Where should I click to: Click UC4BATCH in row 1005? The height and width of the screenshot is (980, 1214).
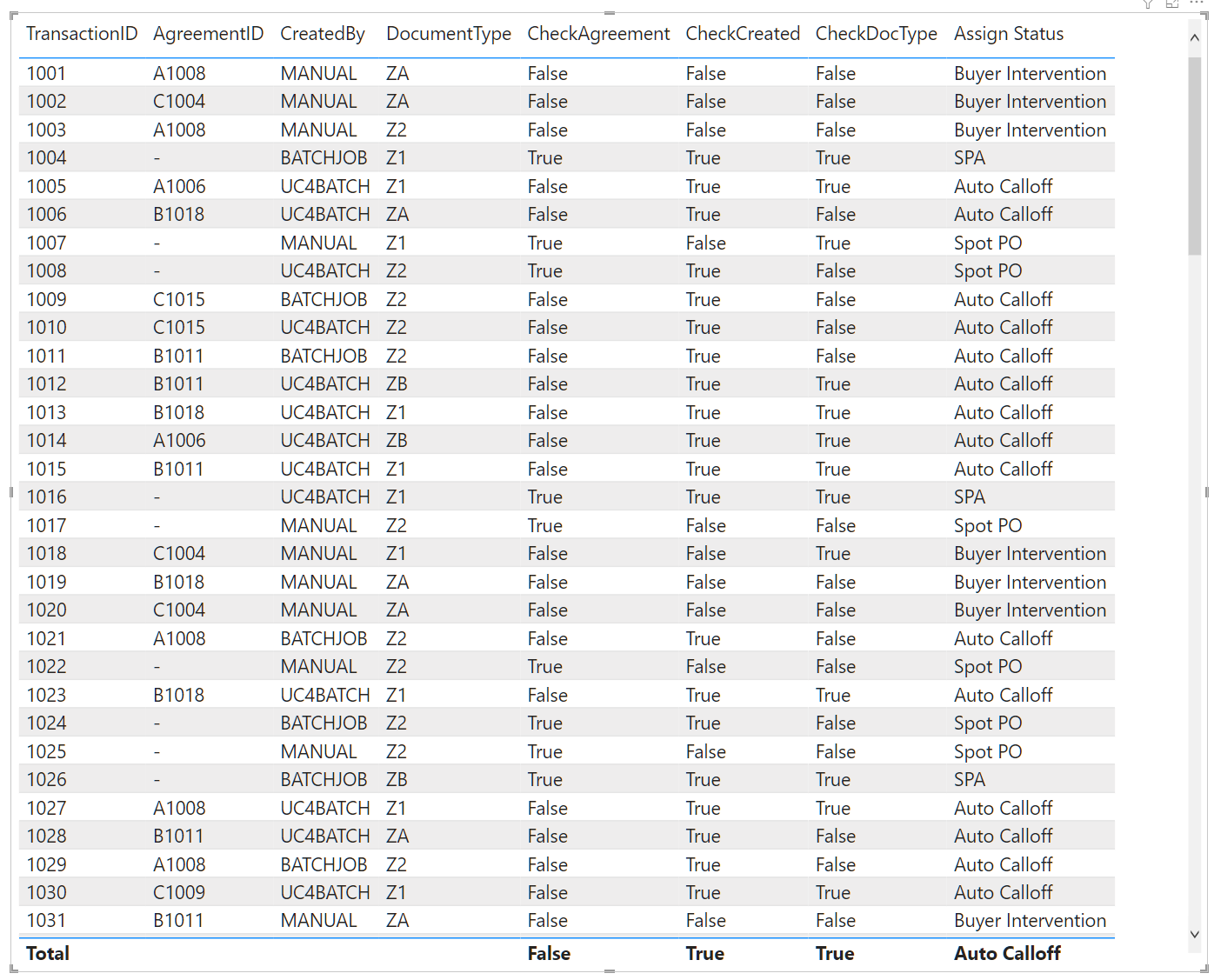[x=325, y=187]
